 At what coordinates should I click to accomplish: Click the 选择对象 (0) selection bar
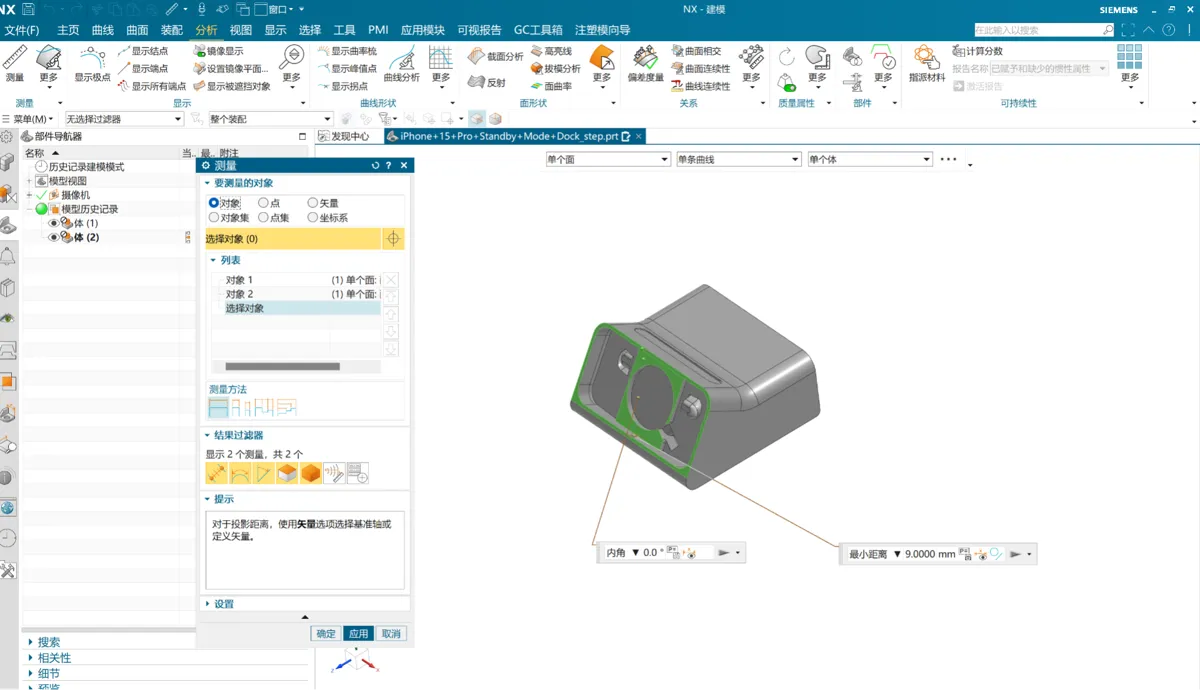click(x=293, y=239)
